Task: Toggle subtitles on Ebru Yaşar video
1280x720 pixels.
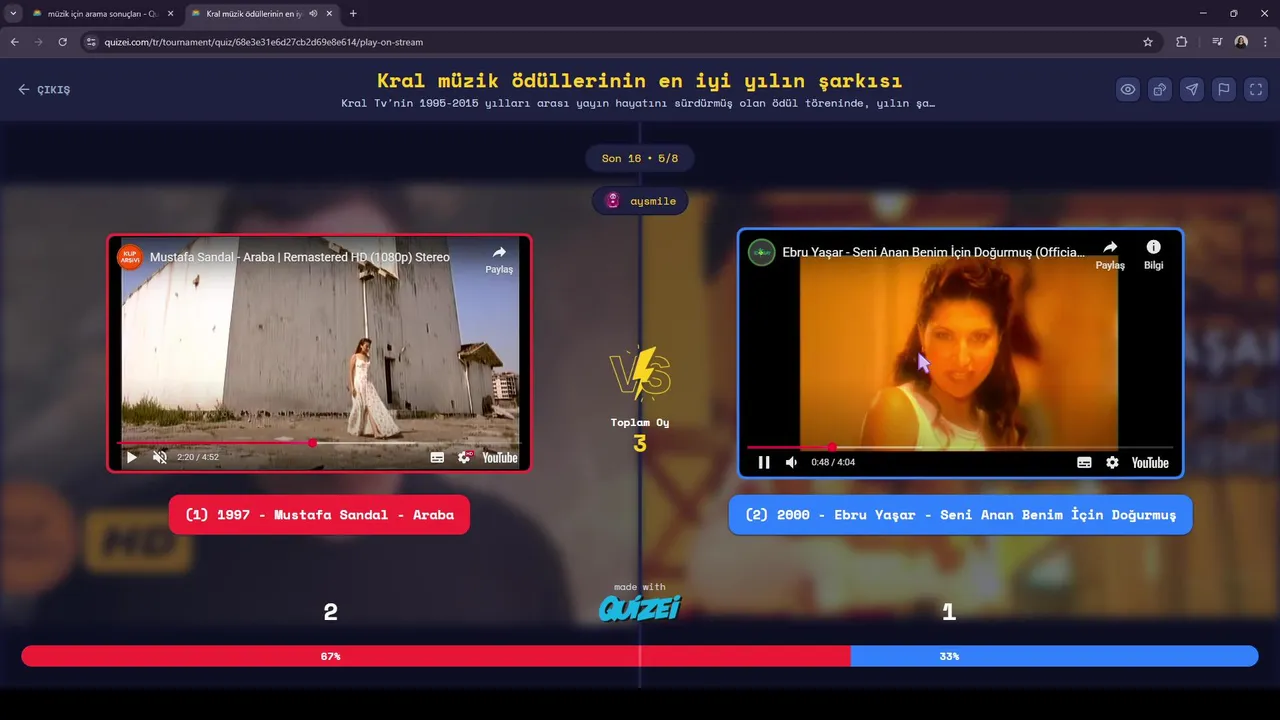Action: click(1084, 462)
